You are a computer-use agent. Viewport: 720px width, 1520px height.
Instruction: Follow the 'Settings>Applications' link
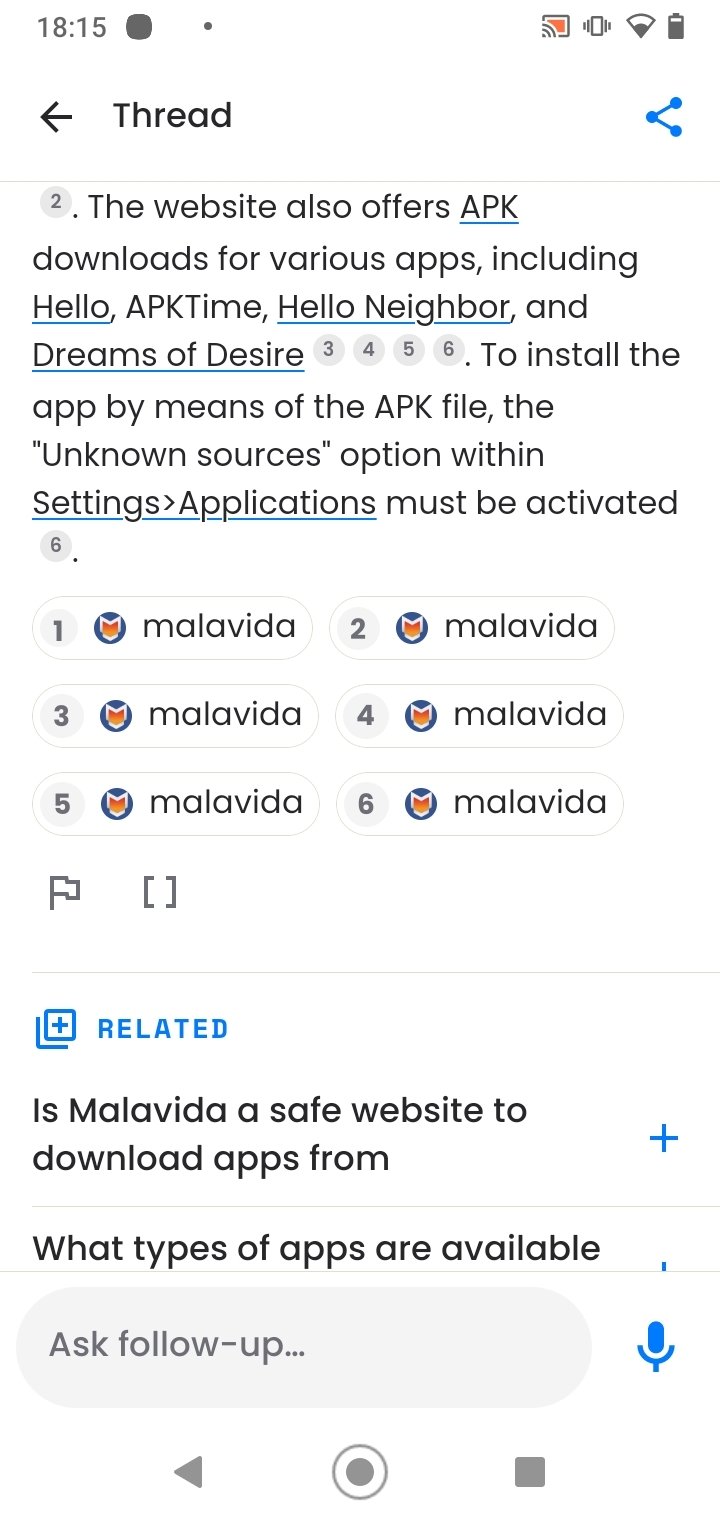[204, 503]
